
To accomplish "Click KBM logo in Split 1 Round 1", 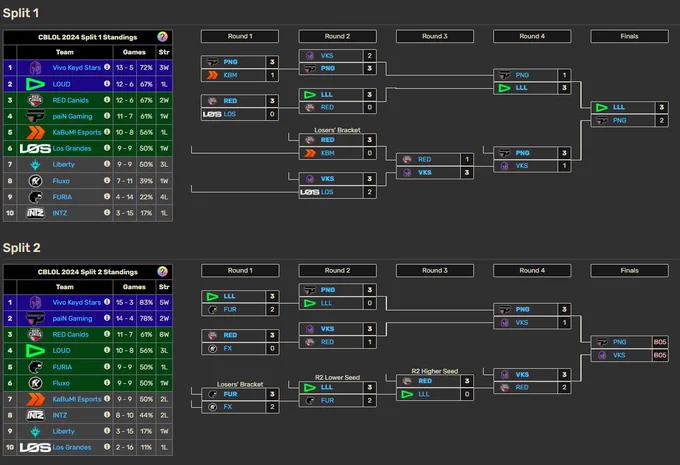I will (x=212, y=75).
